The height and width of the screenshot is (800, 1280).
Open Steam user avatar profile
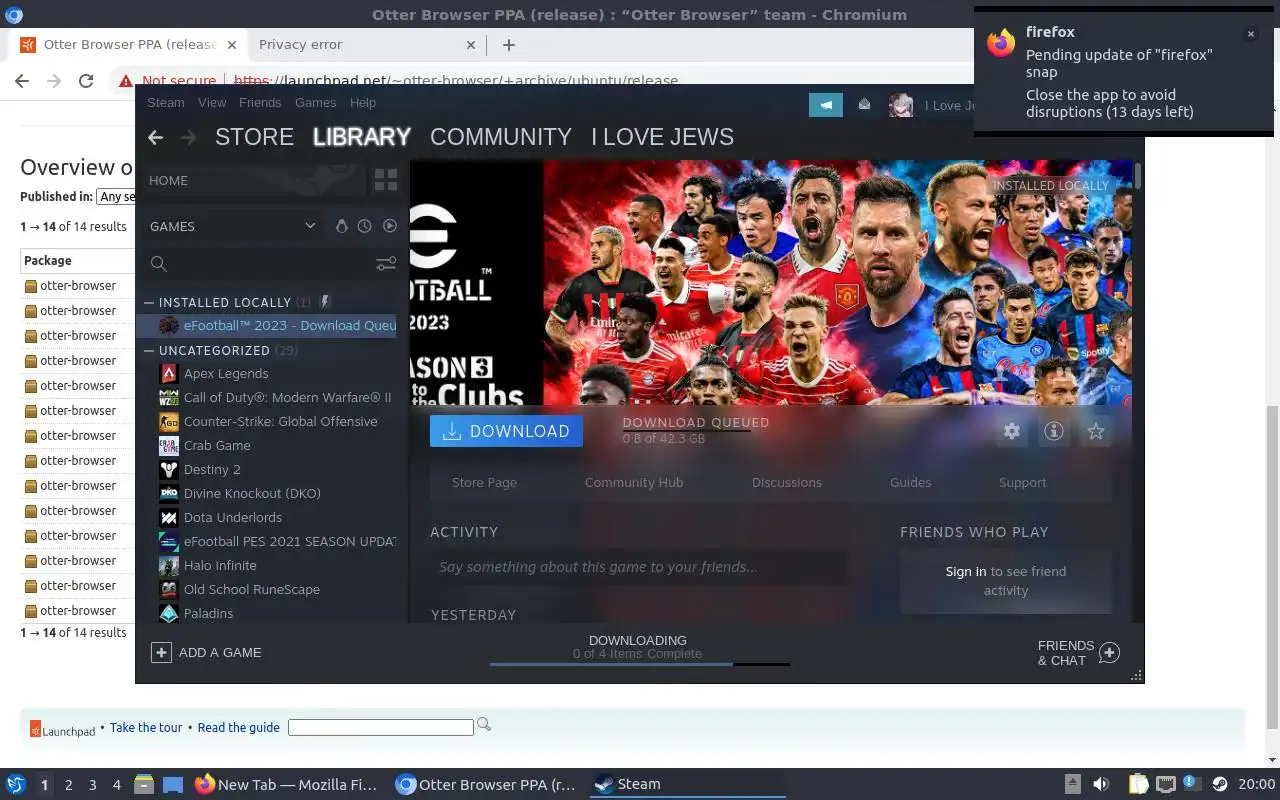901,105
